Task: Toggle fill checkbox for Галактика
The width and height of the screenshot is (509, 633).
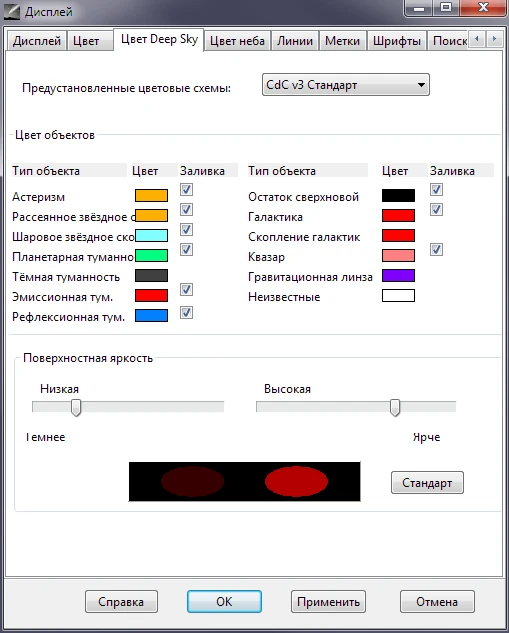Action: coord(436,210)
